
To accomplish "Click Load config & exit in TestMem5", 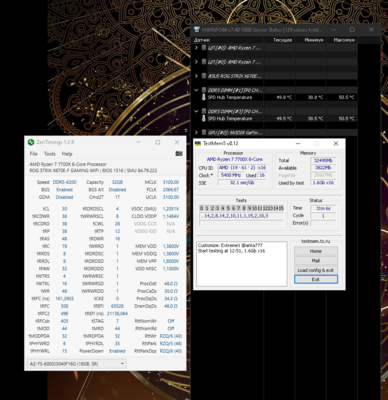I will point(316,270).
